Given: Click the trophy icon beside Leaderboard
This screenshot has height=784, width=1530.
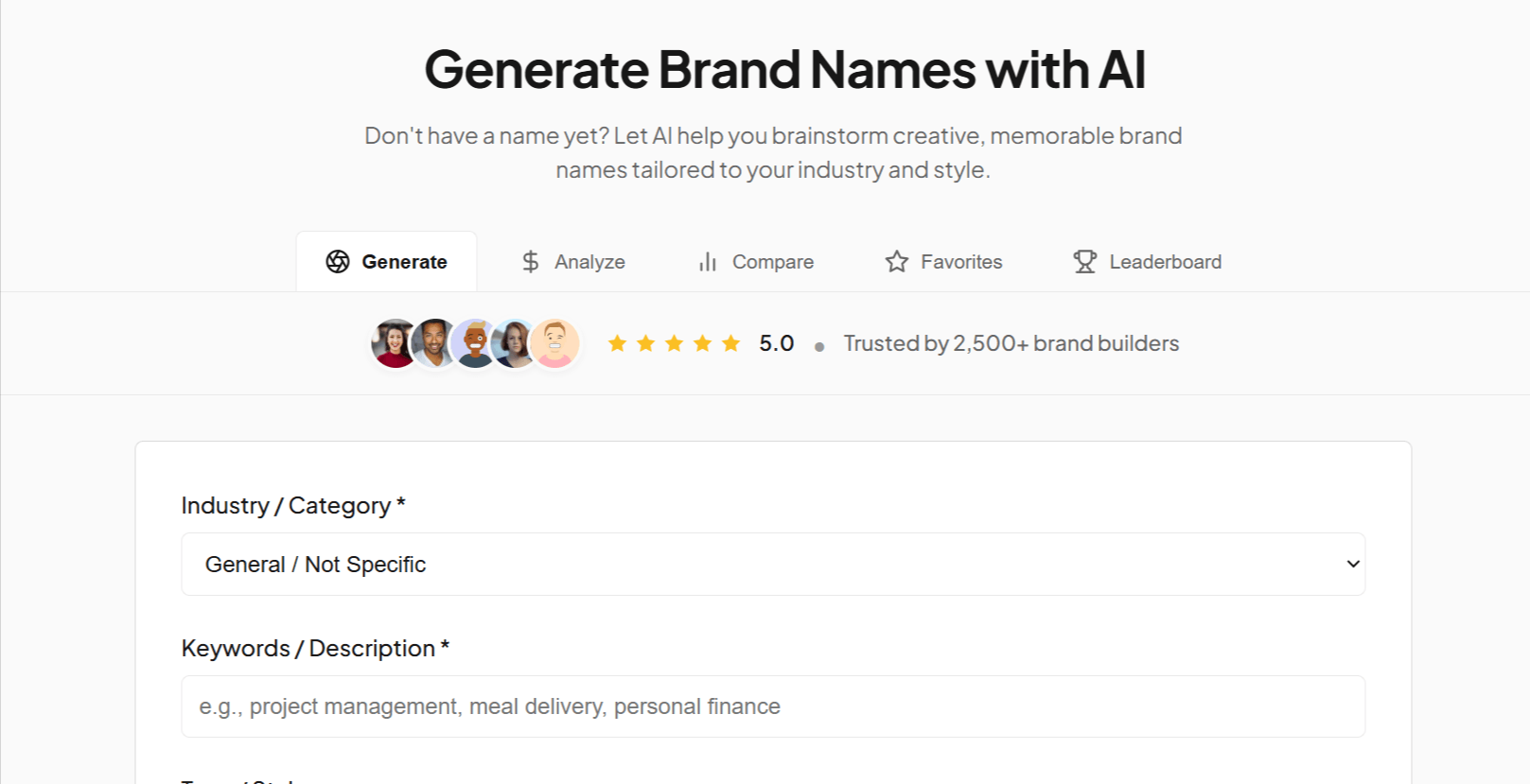Looking at the screenshot, I should coord(1085,262).
